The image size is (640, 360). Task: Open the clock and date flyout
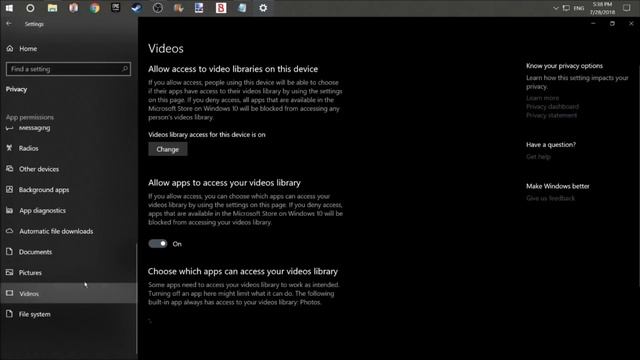602,8
